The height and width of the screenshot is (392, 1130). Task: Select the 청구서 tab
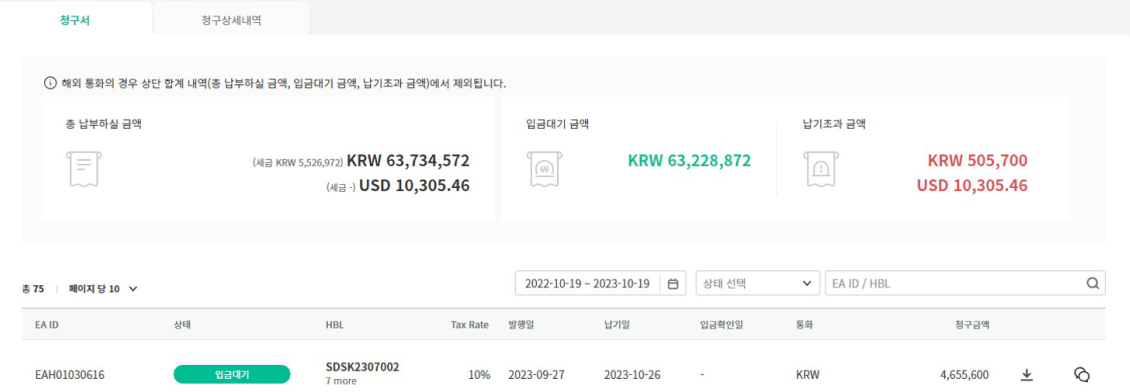coord(75,19)
